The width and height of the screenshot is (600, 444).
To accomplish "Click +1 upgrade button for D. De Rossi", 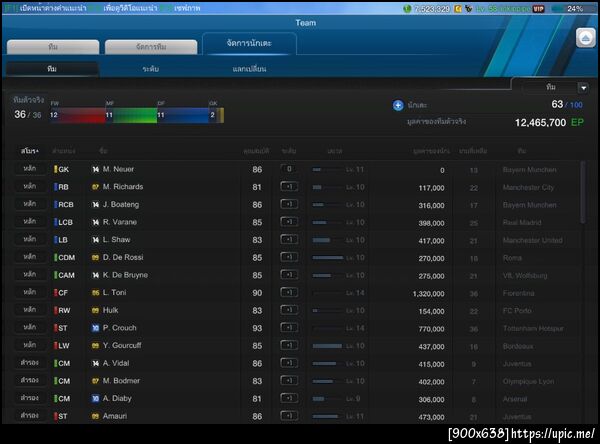I will click(289, 257).
